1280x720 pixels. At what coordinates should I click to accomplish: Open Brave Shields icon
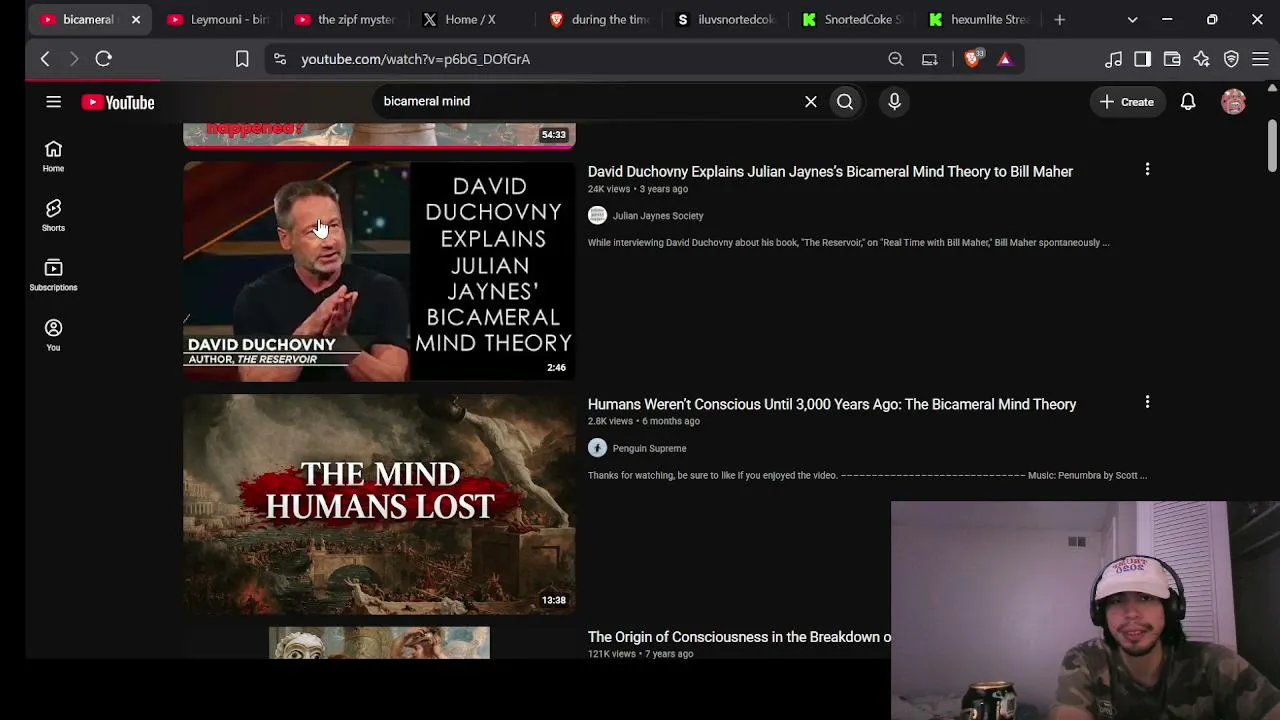[973, 58]
